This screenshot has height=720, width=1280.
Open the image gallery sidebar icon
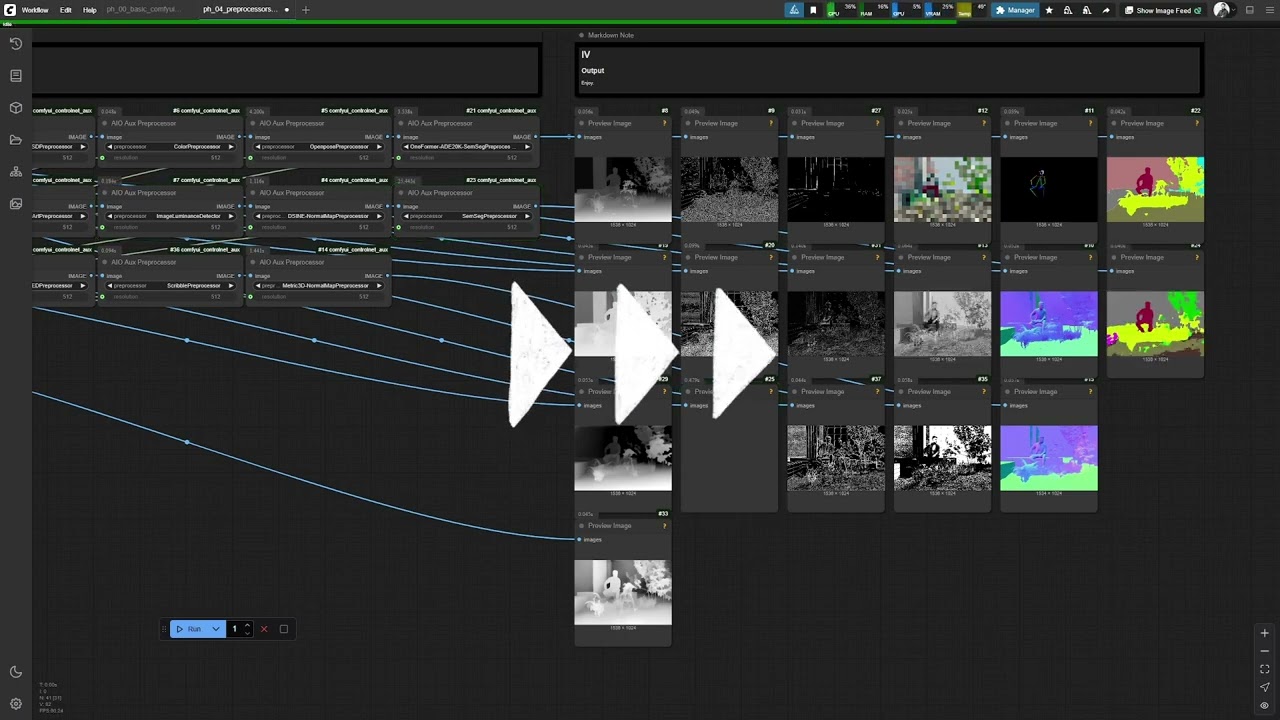pyautogui.click(x=16, y=204)
